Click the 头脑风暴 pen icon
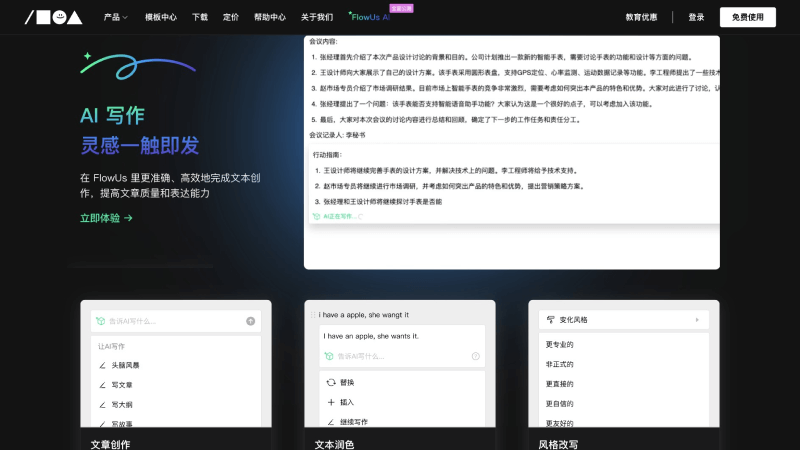The height and width of the screenshot is (450, 800). [x=102, y=365]
